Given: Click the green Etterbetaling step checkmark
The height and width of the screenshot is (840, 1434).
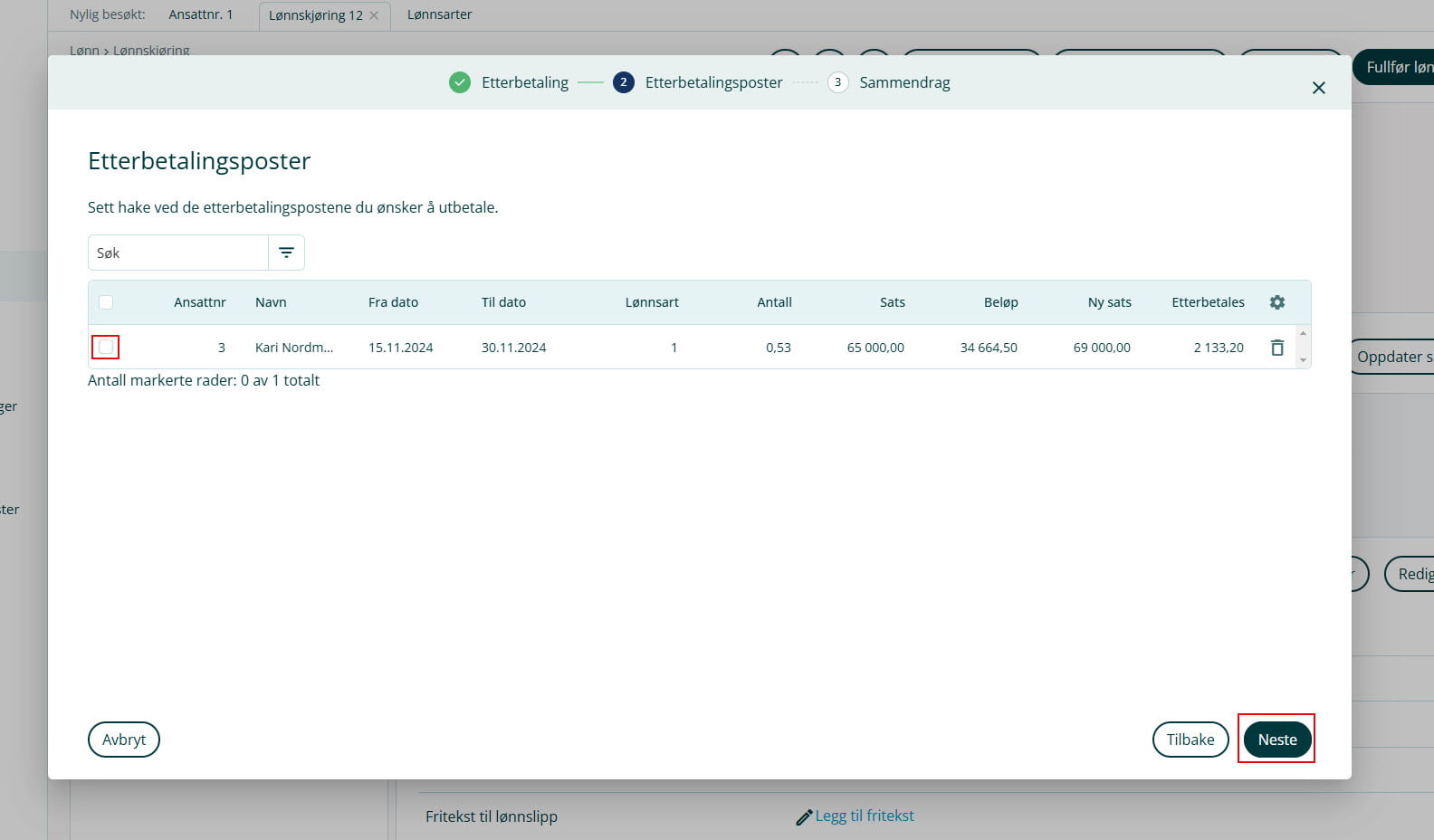Looking at the screenshot, I should click(460, 82).
